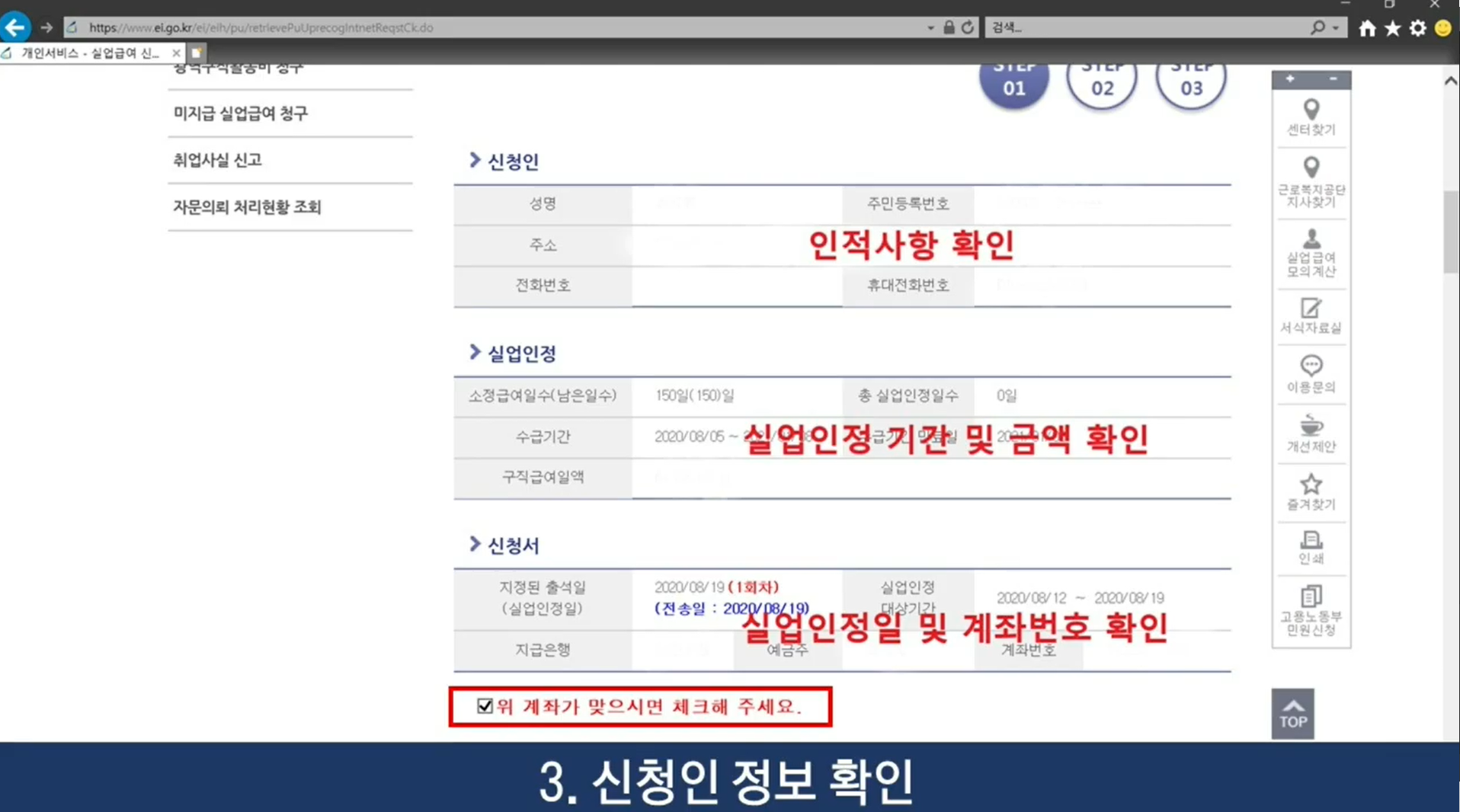Viewport: 1460px width, 812px height.
Task: Print the page using the 인쇄 icon
Action: [1310, 547]
